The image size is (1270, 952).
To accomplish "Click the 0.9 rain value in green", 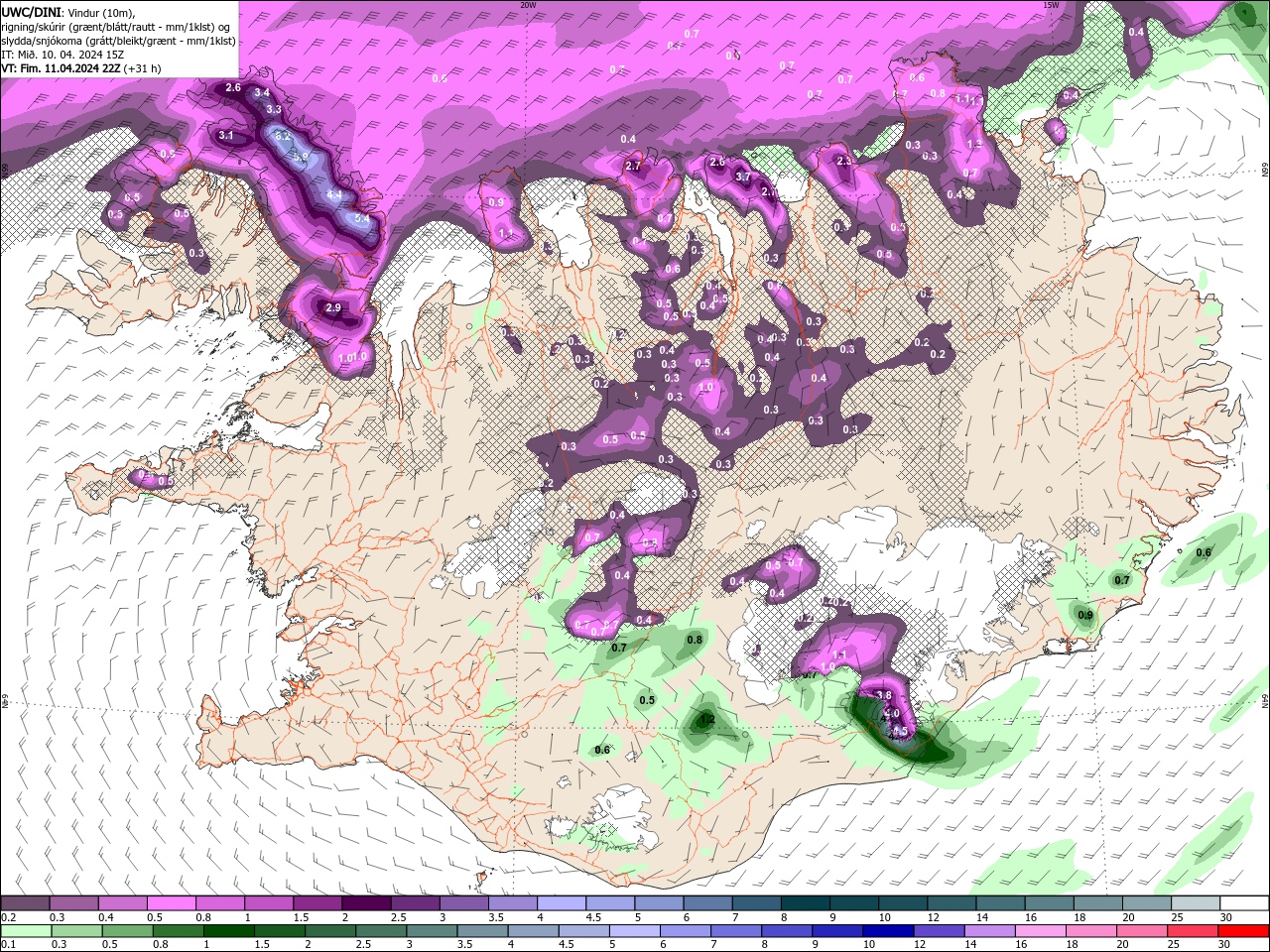I will [x=1085, y=616].
